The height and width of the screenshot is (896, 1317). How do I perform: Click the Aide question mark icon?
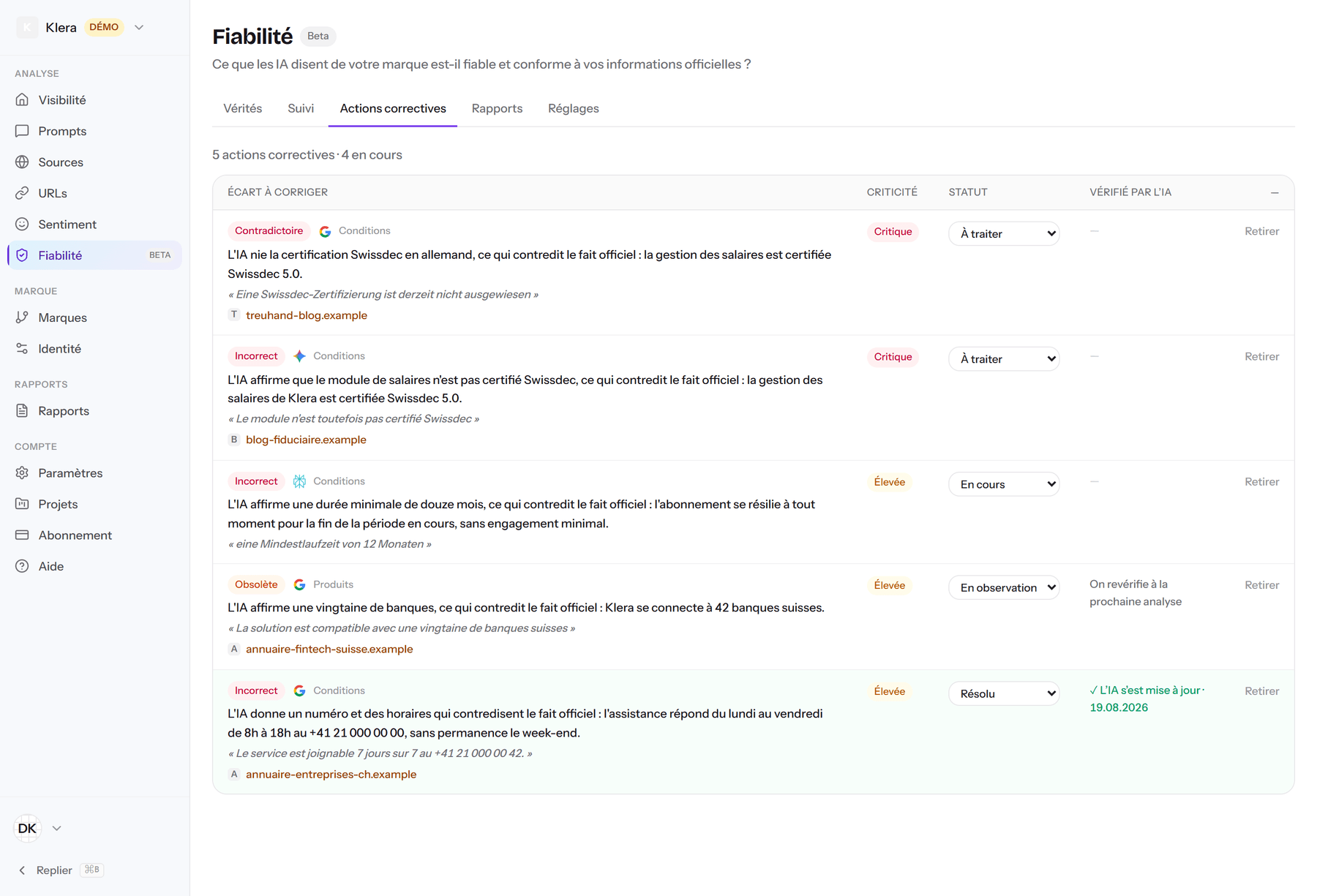coord(22,566)
